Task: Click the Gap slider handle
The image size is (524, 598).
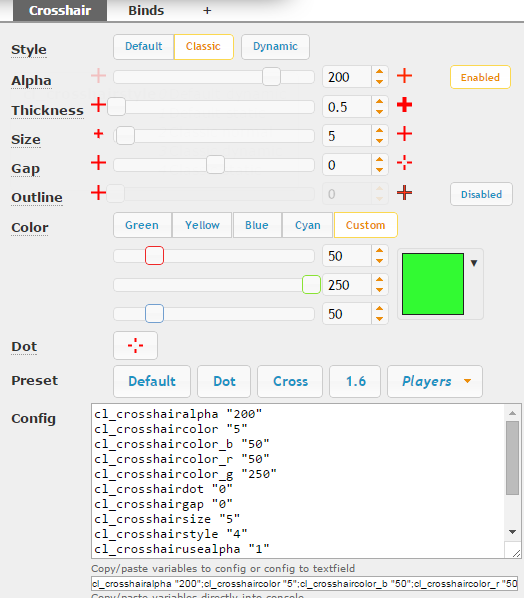Action: 215,164
